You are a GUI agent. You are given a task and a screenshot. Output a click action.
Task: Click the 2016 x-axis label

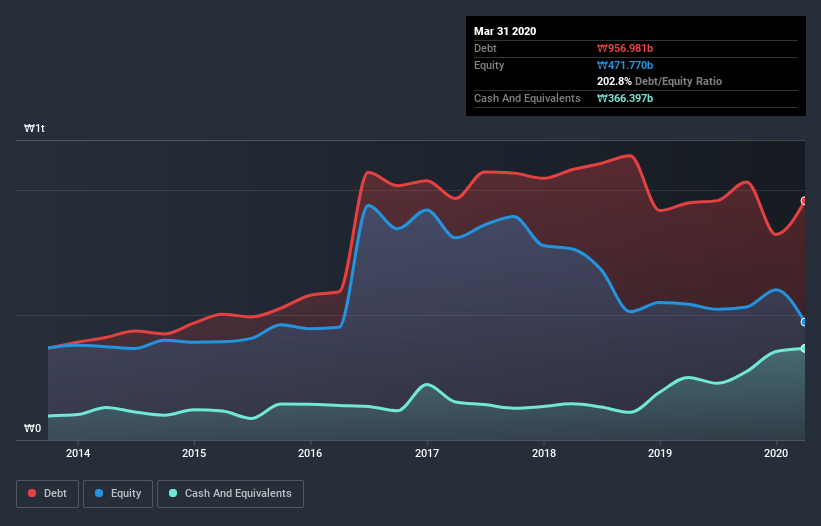pos(310,453)
